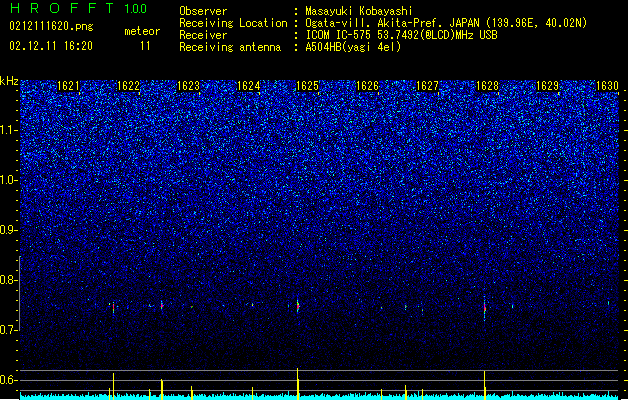Screen dimensions: 629x400
Task: Click the time marker 1626
Action: click(x=367, y=86)
